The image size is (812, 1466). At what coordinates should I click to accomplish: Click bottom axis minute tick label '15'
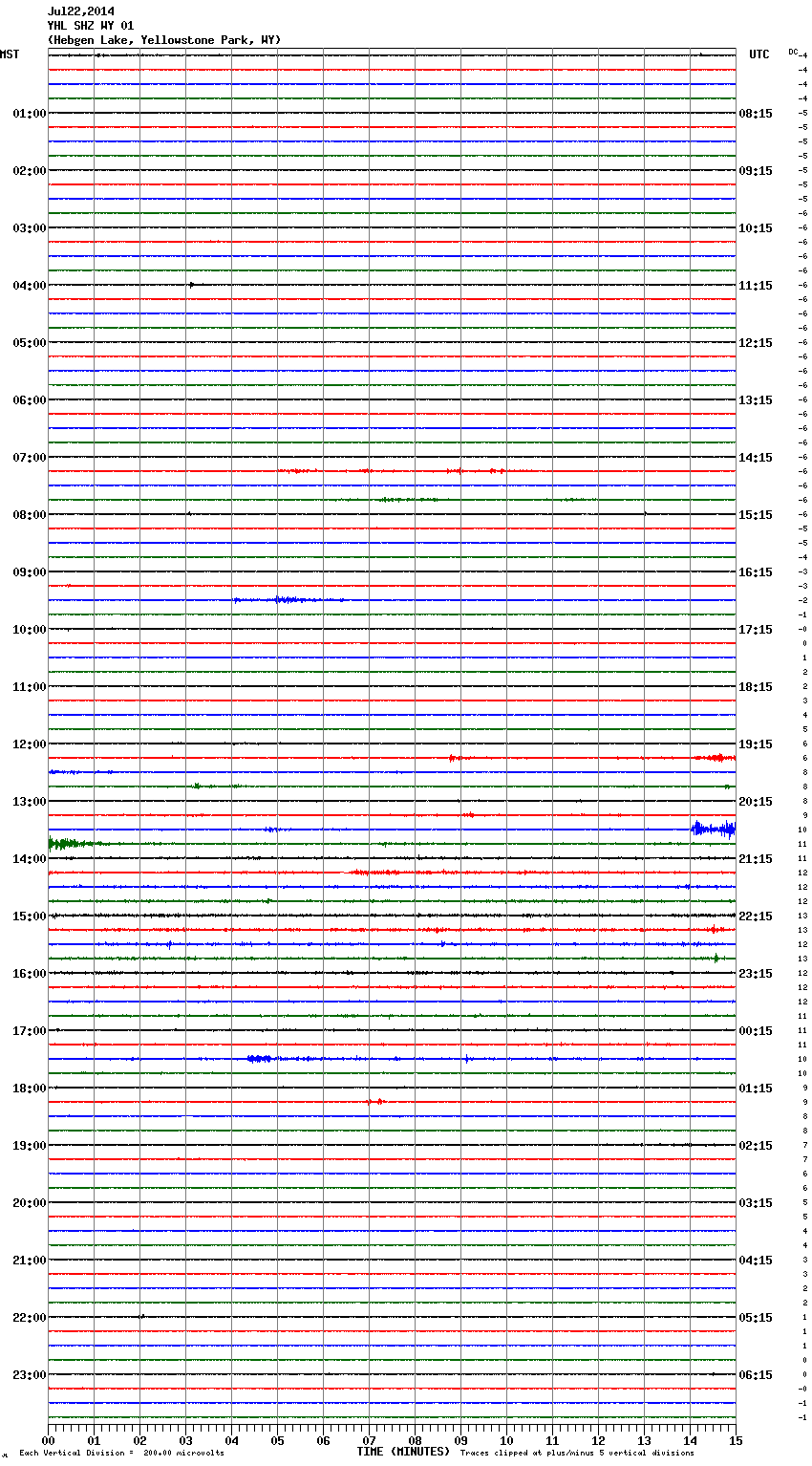point(736,1440)
